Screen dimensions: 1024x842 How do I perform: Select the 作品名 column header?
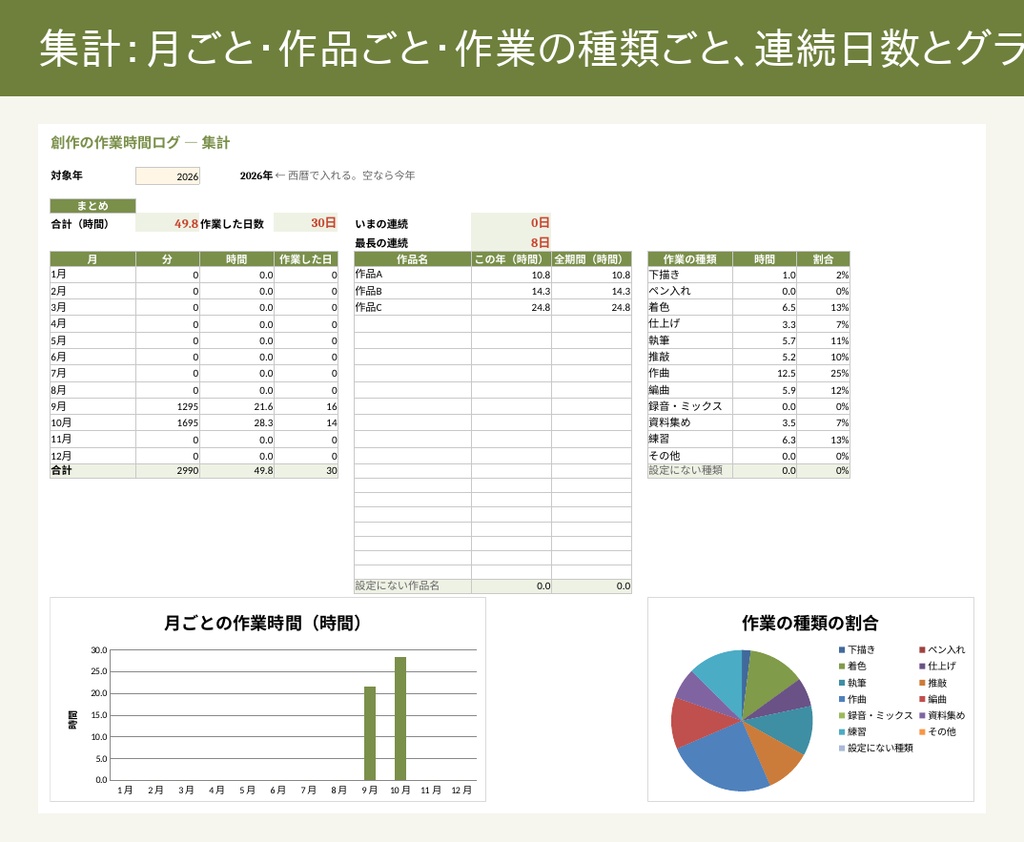coord(413,259)
